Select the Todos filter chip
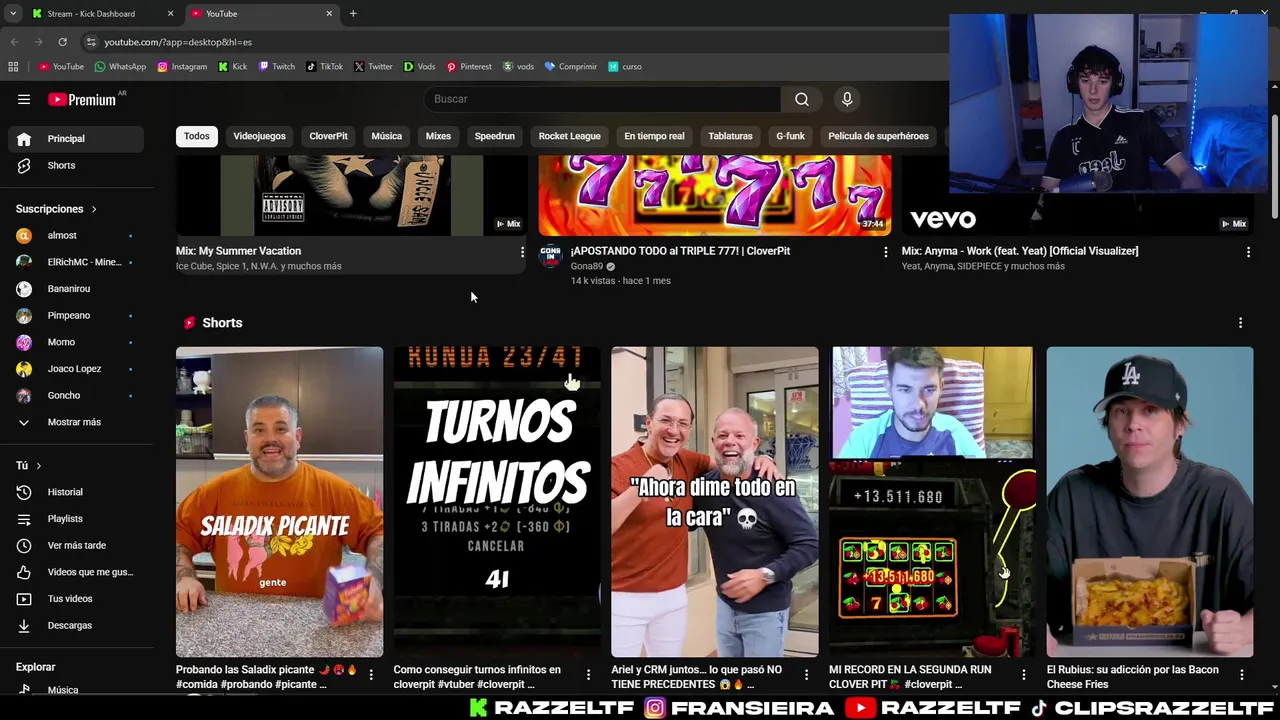 197,136
